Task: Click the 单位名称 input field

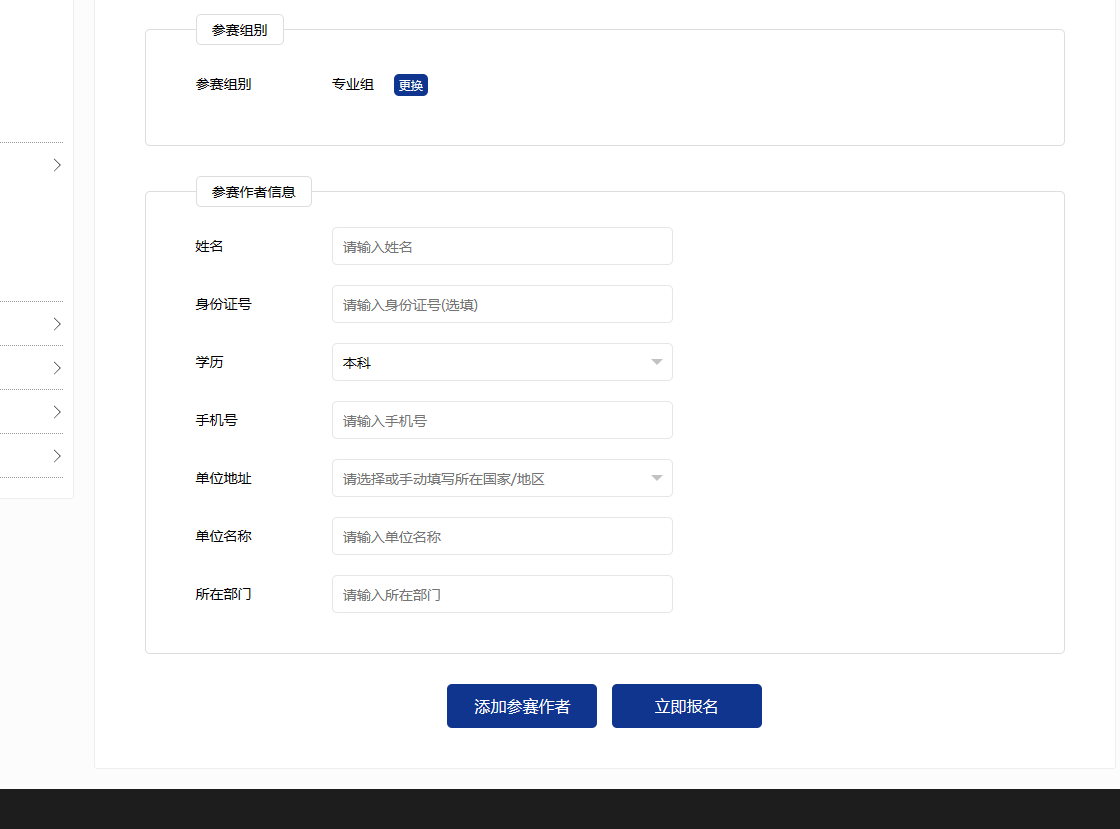Action: click(502, 536)
